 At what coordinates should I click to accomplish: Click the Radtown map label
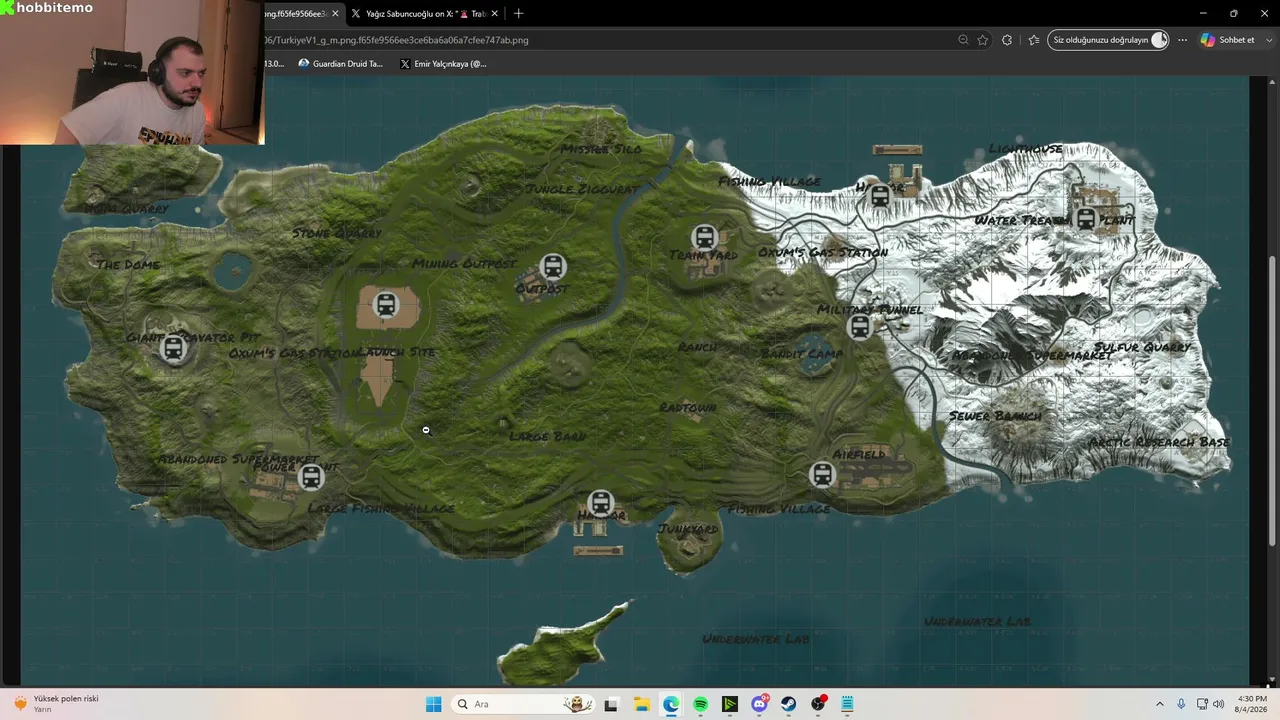[688, 408]
